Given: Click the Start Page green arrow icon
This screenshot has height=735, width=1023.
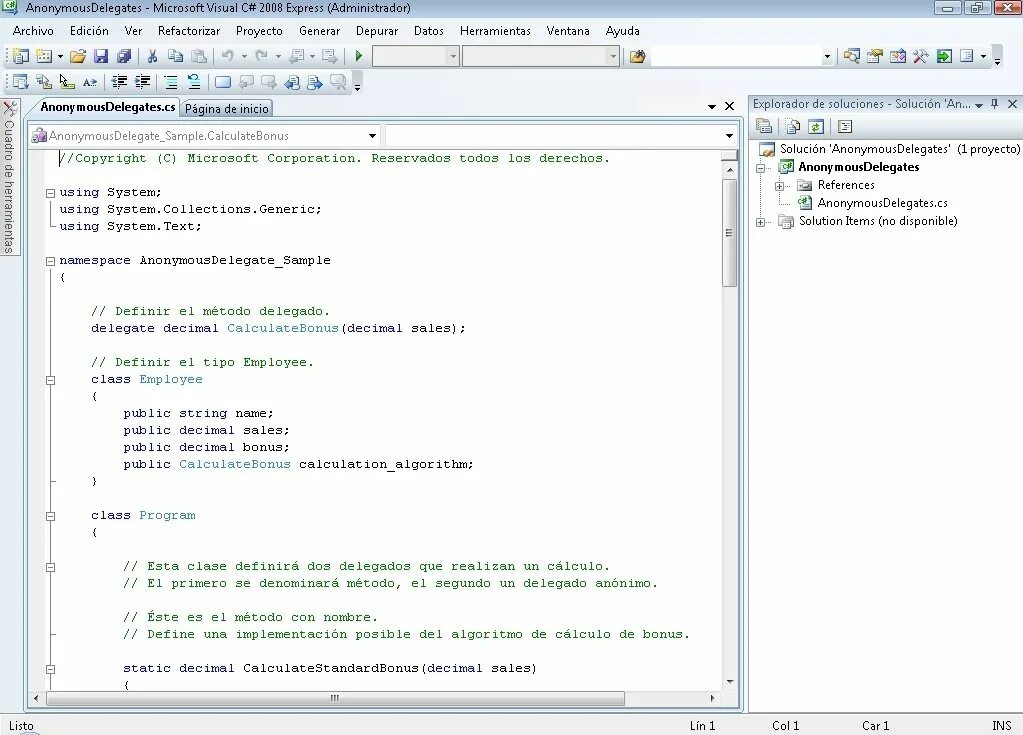Looking at the screenshot, I should (944, 56).
